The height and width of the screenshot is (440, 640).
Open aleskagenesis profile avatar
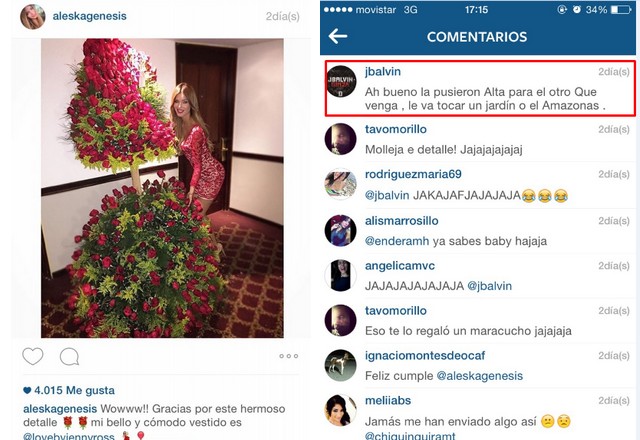point(33,17)
